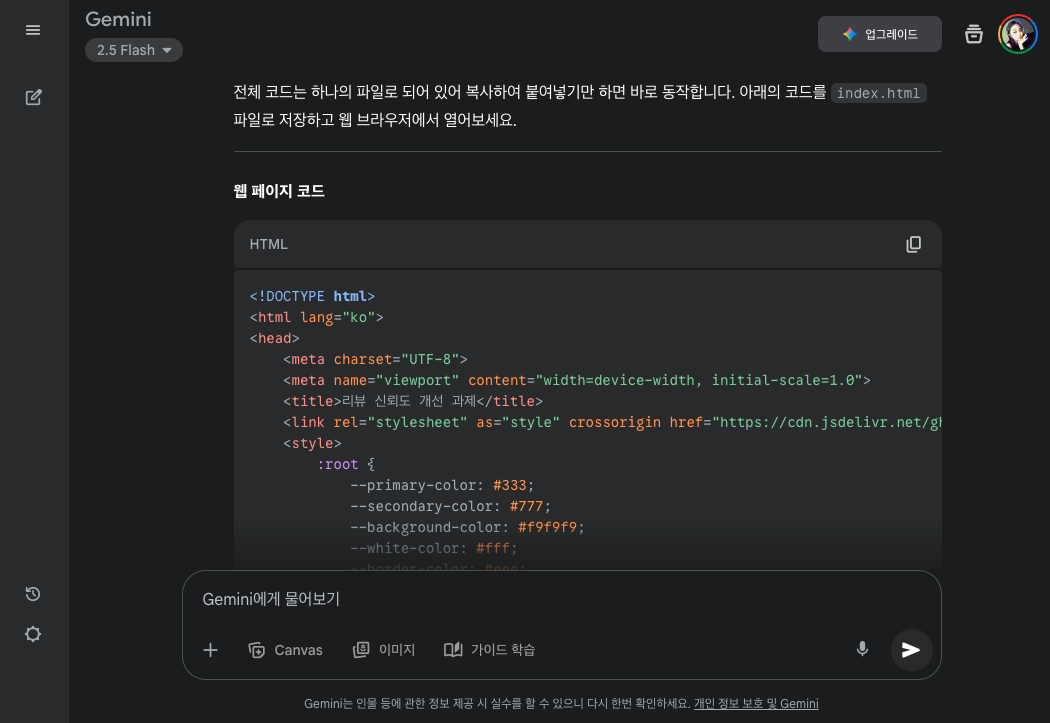Click the send message arrow button
Viewport: 1050px width, 723px height.
[x=911, y=649]
